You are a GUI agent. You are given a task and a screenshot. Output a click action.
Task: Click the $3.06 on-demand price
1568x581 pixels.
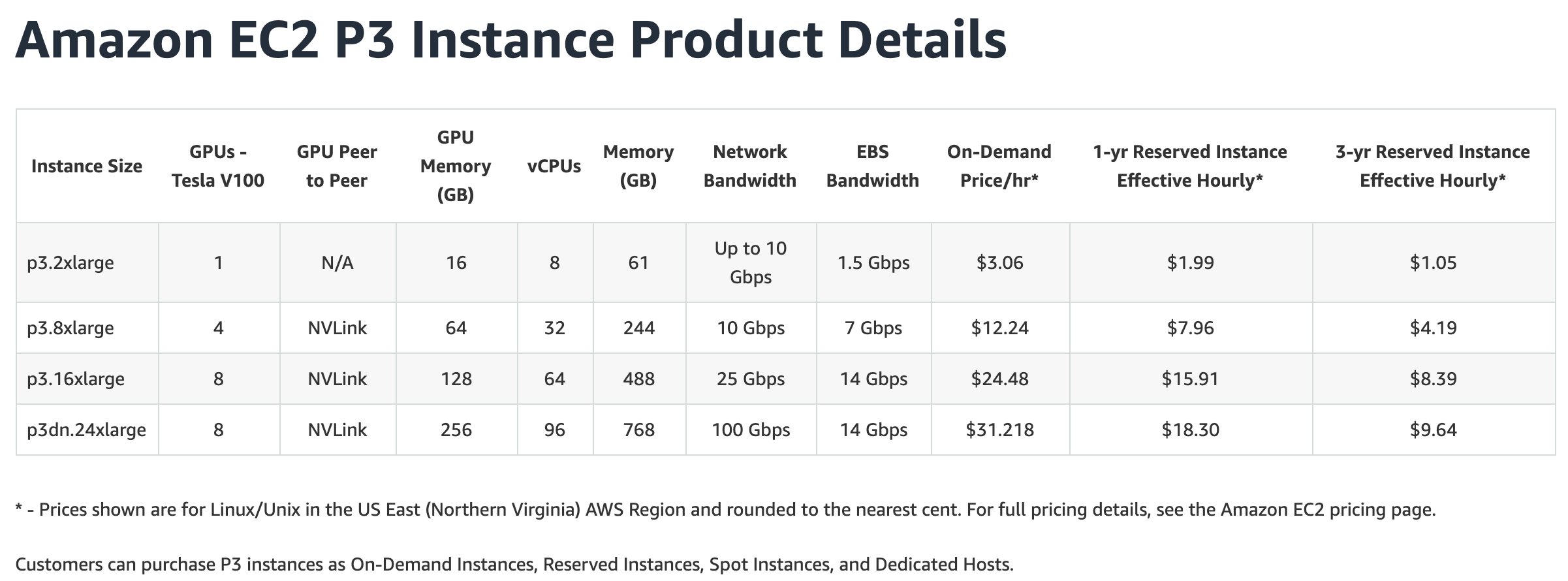click(x=999, y=263)
